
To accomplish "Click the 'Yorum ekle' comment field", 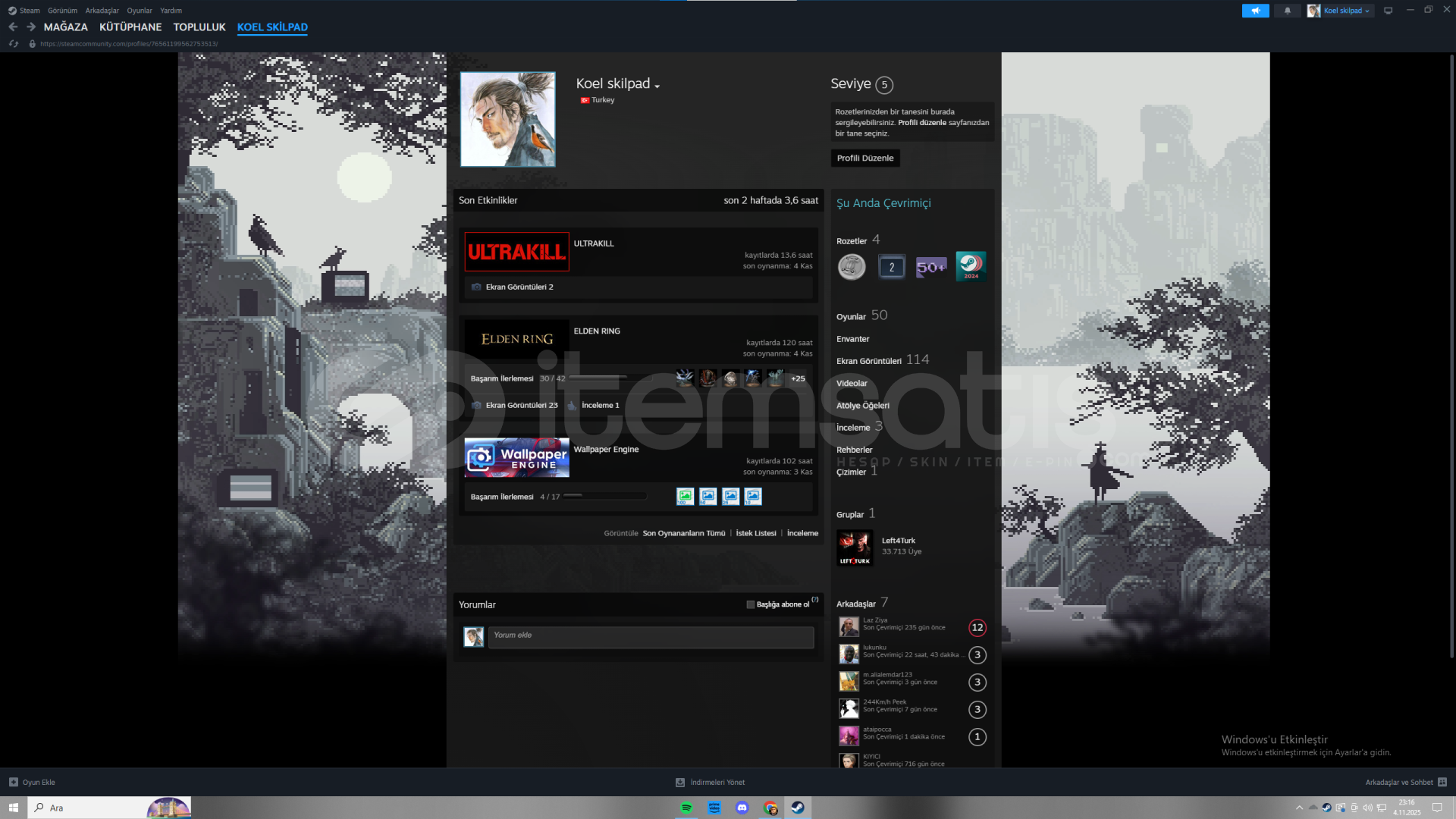I will click(651, 637).
